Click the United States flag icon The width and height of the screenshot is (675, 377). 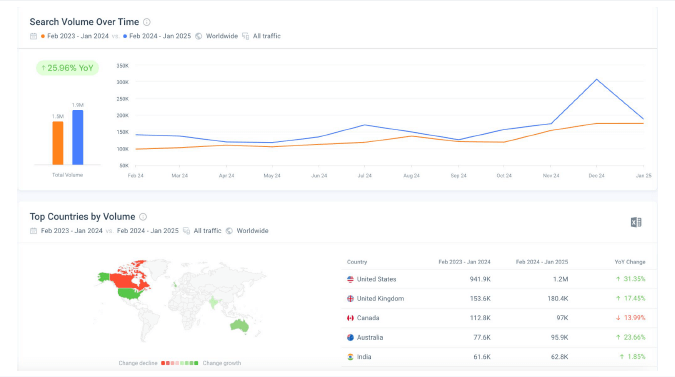350,279
